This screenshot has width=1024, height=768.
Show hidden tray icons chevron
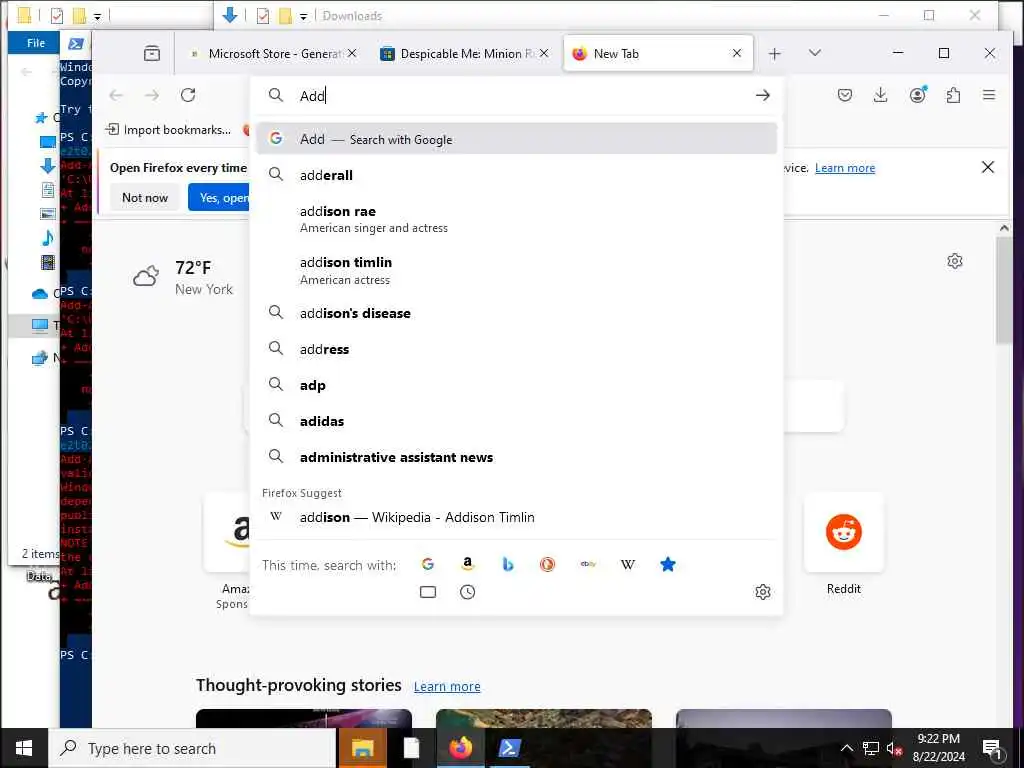[x=846, y=748]
